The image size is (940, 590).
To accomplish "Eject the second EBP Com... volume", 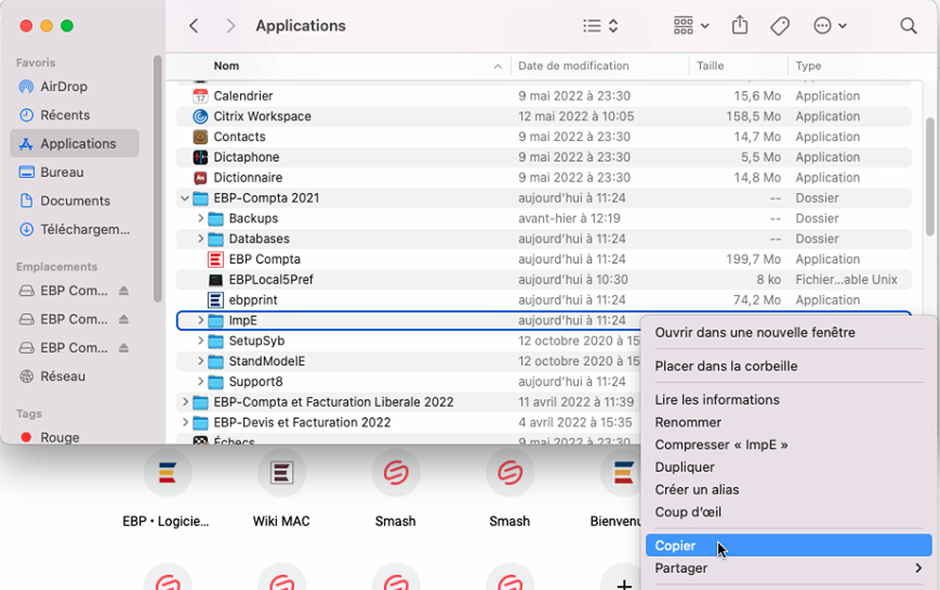I will pyautogui.click(x=123, y=319).
